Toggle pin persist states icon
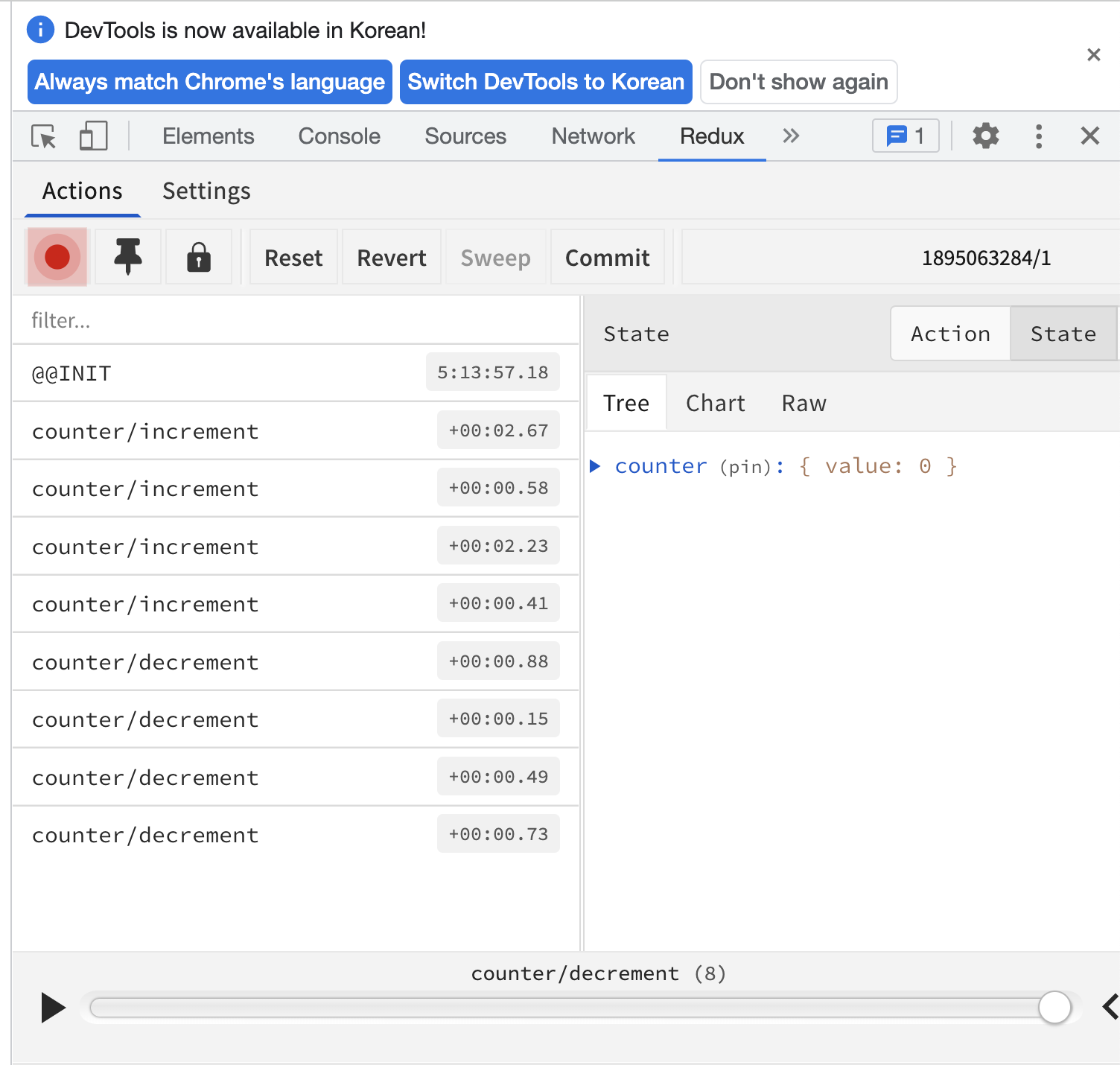 (128, 257)
